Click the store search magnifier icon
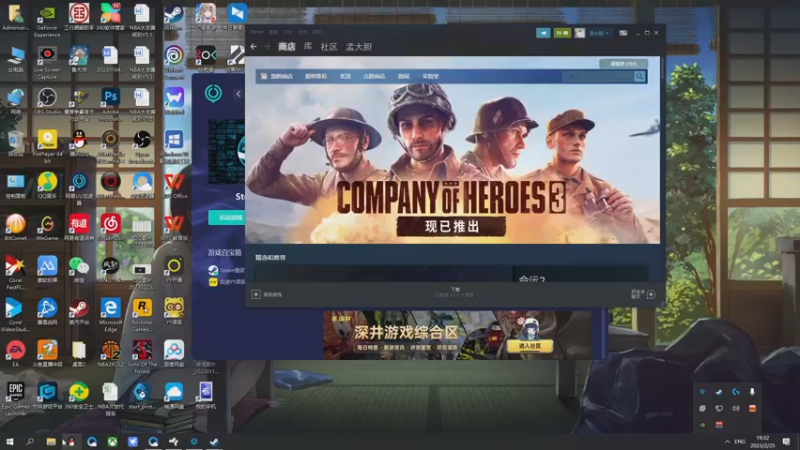 639,77
